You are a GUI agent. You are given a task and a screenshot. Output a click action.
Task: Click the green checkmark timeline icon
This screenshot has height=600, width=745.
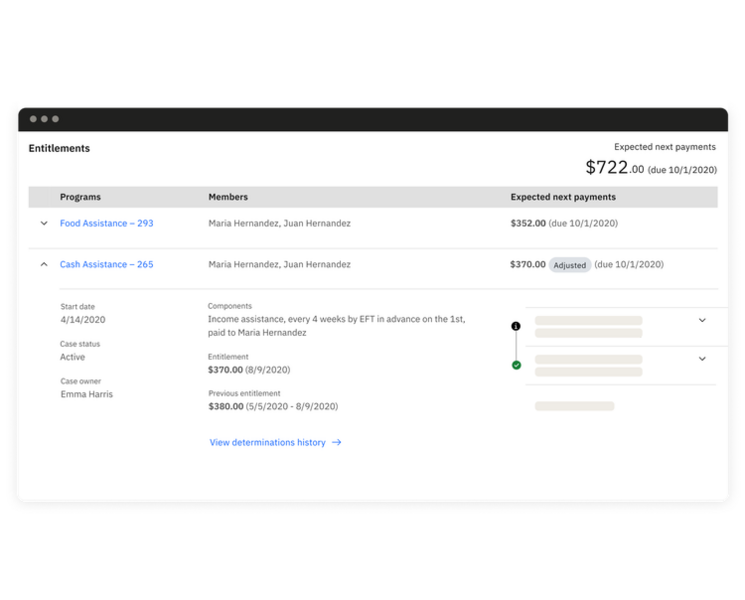pyautogui.click(x=516, y=365)
